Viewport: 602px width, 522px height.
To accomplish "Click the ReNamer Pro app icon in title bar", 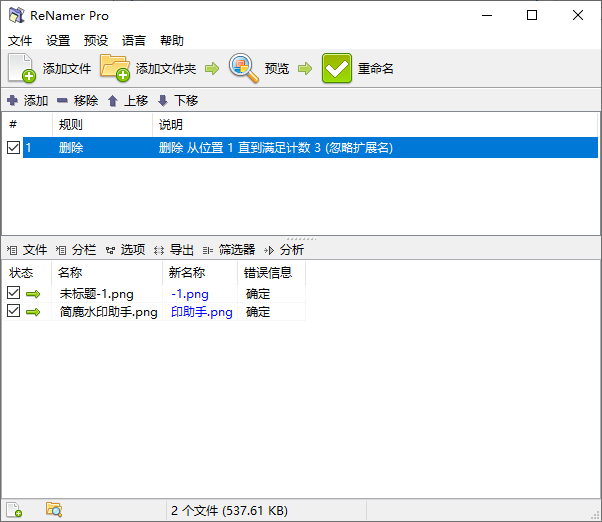I will (x=17, y=15).
